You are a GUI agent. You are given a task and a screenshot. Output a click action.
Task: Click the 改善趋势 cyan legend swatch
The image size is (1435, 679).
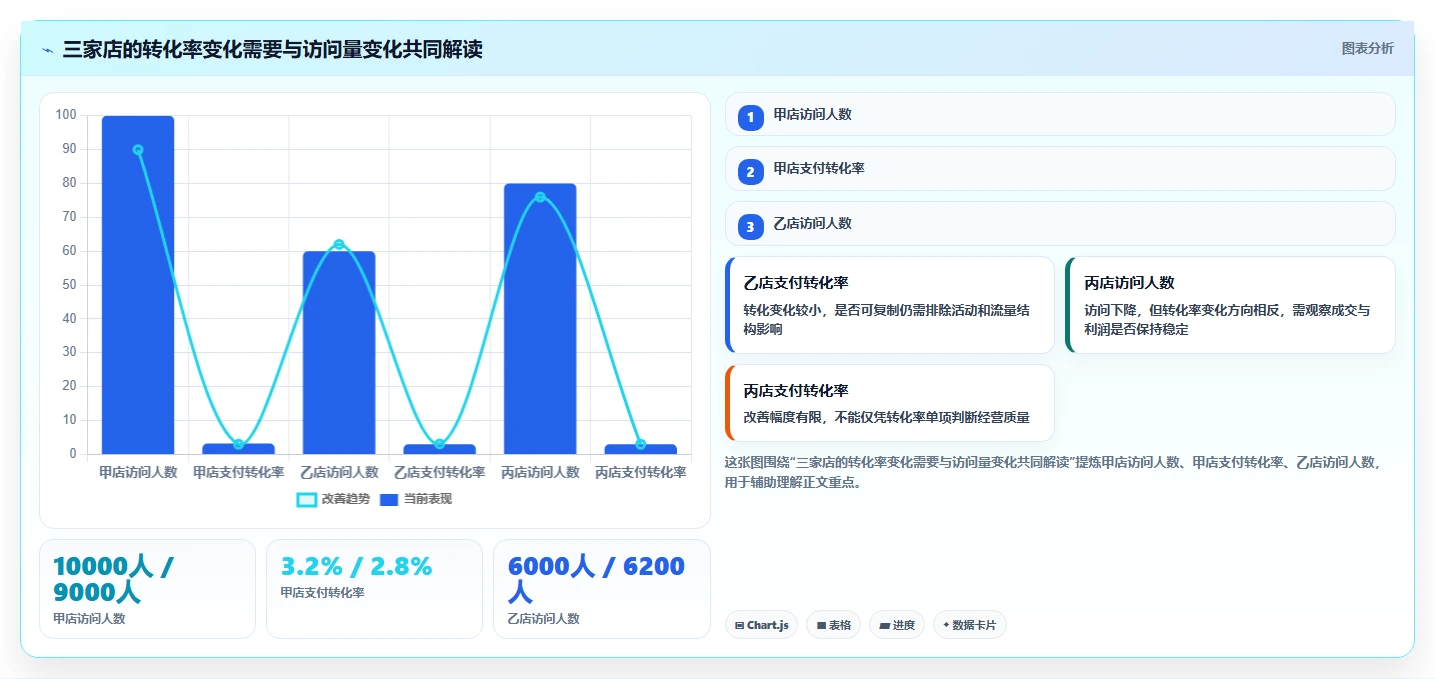click(307, 499)
